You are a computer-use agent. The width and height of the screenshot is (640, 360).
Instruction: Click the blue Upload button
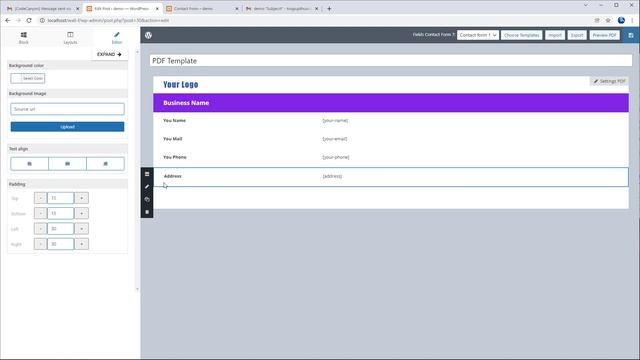(x=67, y=127)
